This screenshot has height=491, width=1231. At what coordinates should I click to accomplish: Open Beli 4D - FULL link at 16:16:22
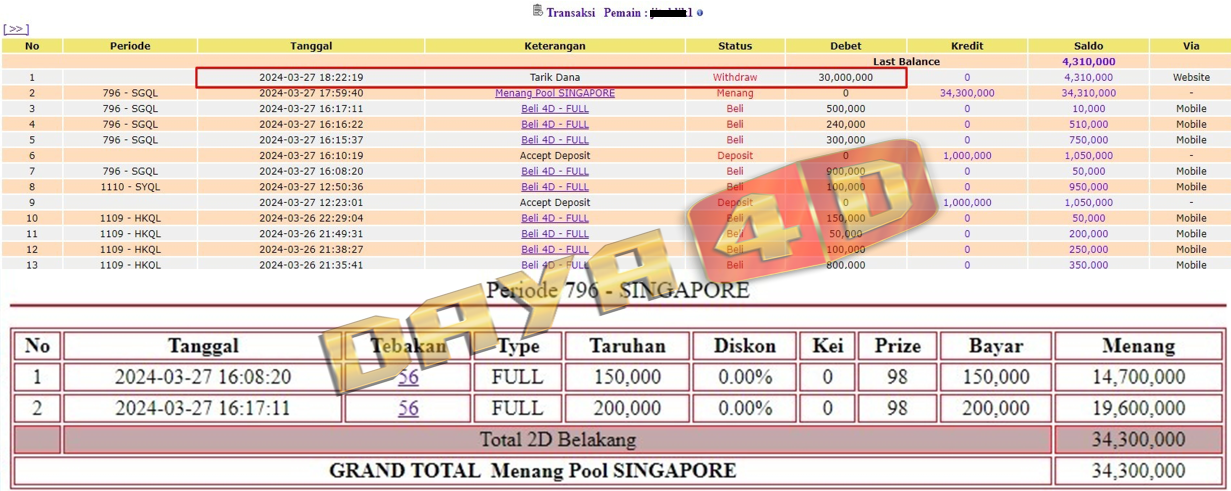[555, 125]
